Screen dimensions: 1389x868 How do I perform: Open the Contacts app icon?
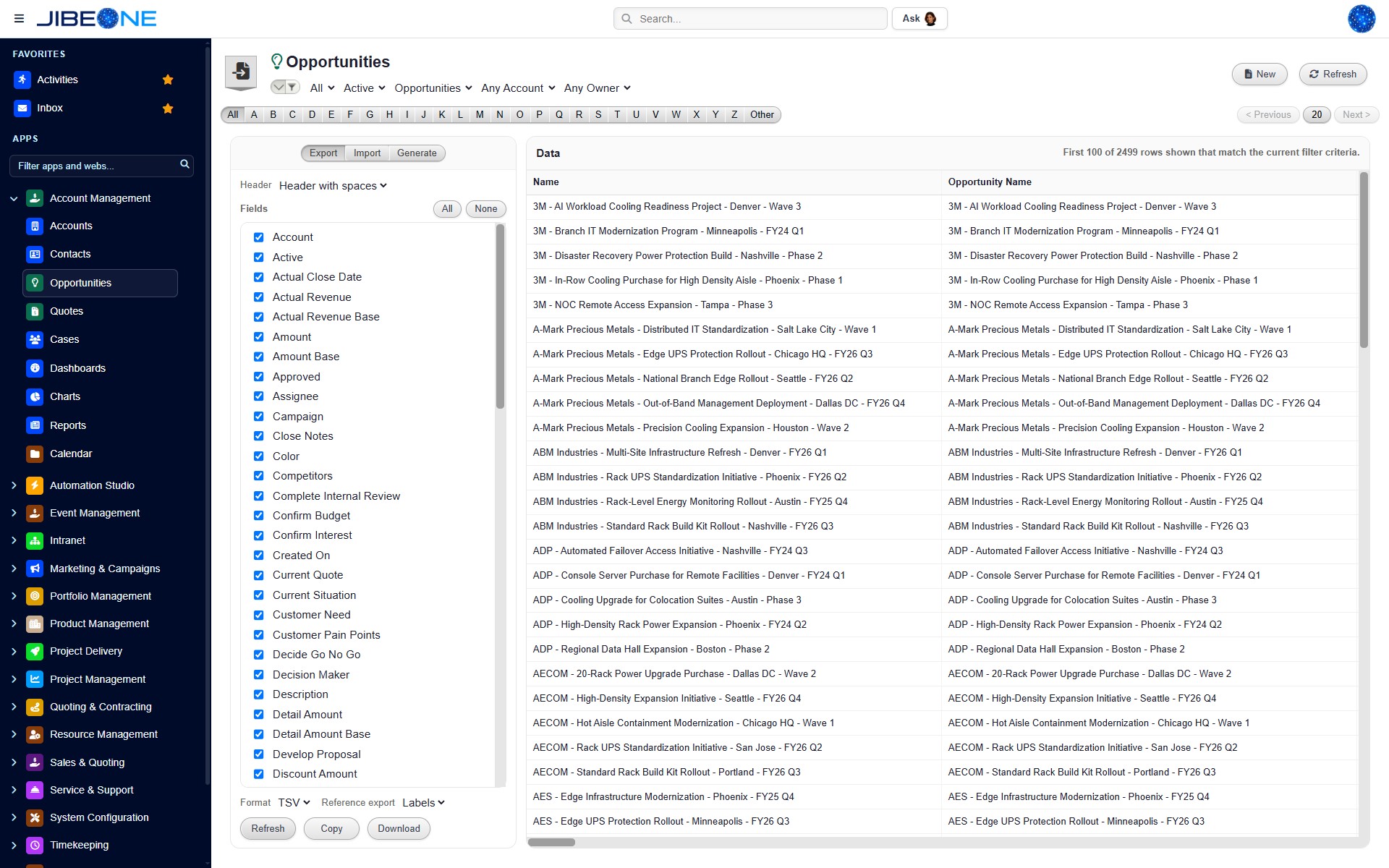click(35, 254)
